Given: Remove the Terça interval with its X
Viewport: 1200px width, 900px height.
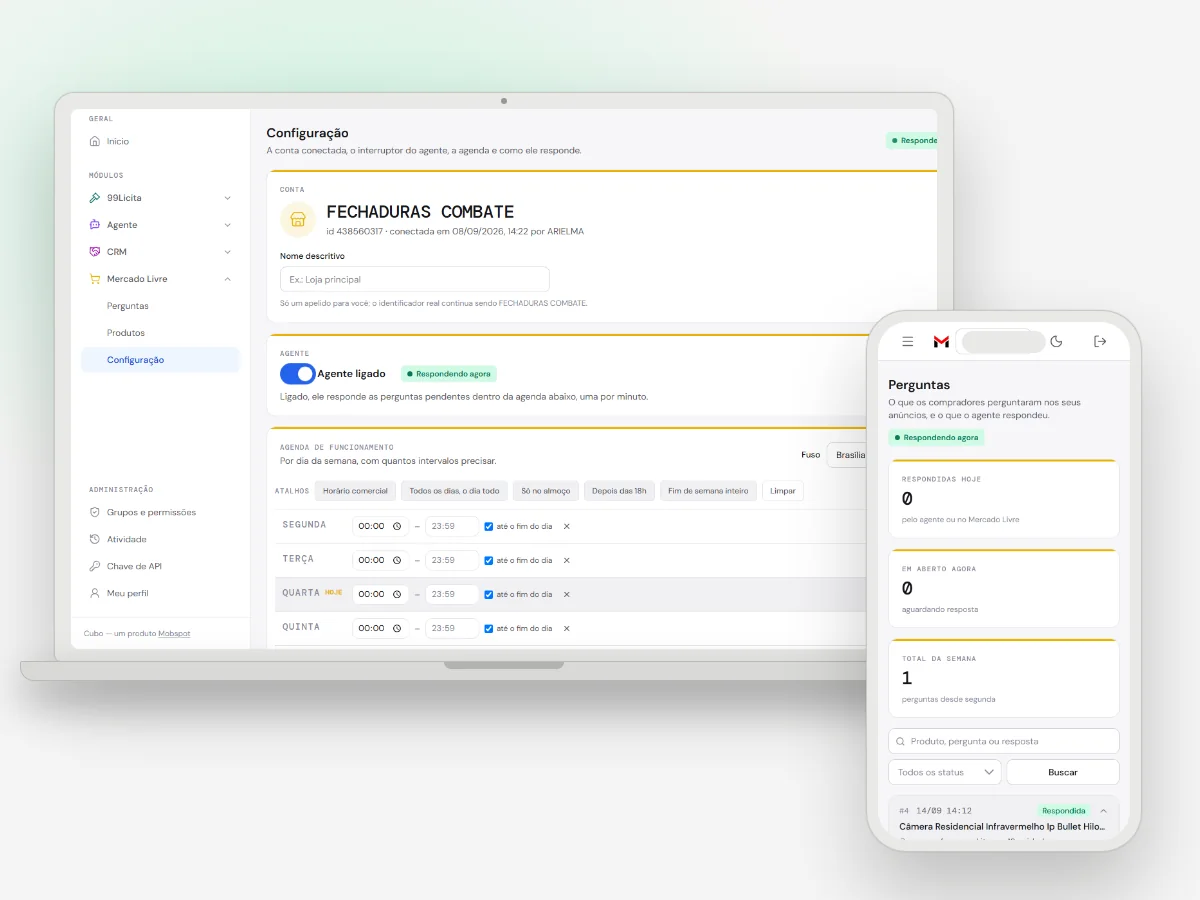Looking at the screenshot, I should pyautogui.click(x=566, y=560).
